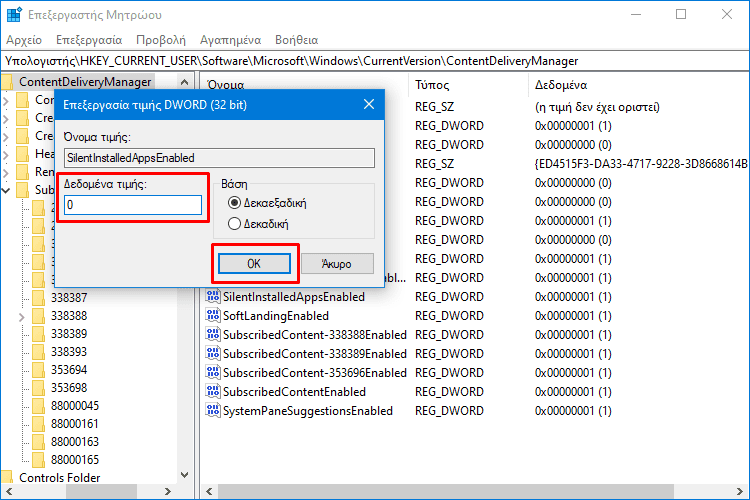750x500 pixels.
Task: Select the SubscribedContentEnabled value name
Action: click(x=294, y=392)
